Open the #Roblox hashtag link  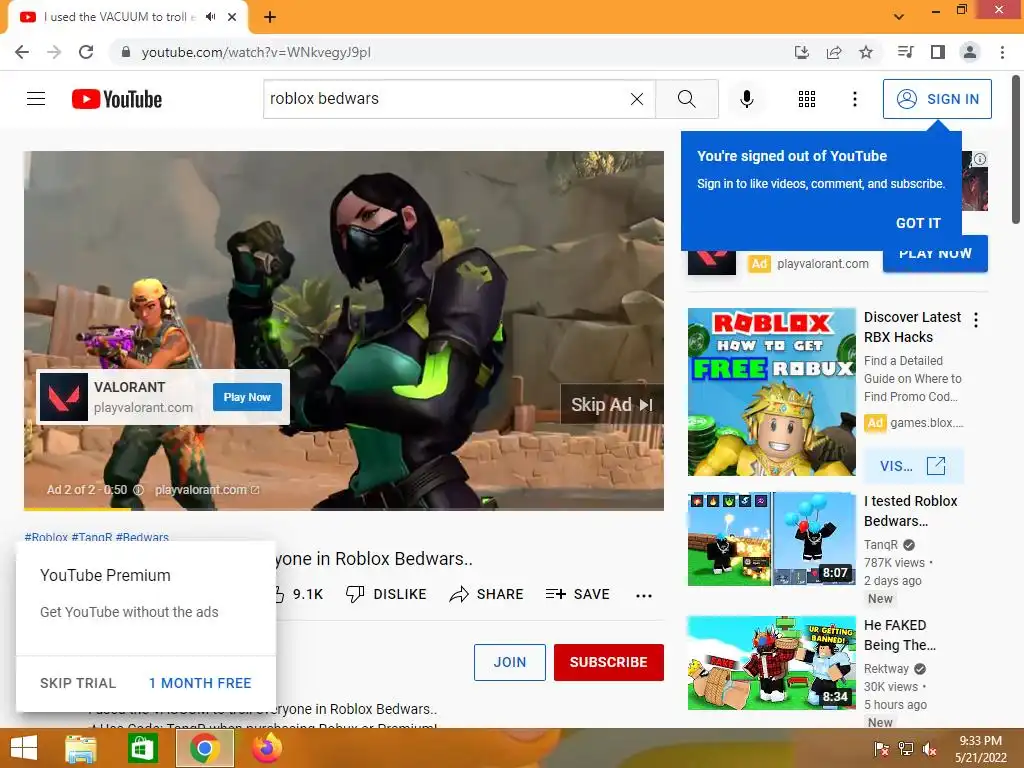46,537
